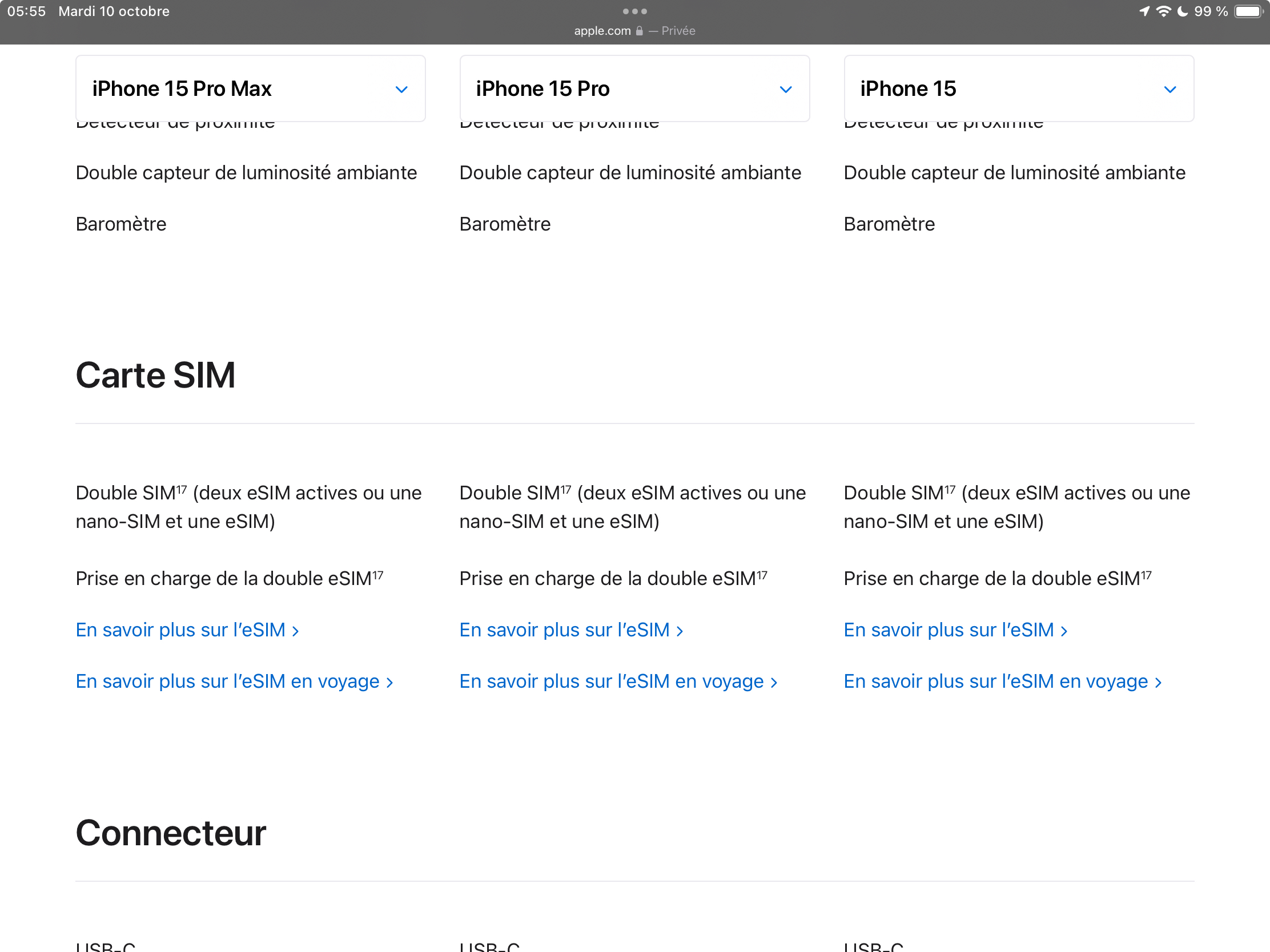
Task: Open first column's eSIM en voyage link
Action: (234, 681)
